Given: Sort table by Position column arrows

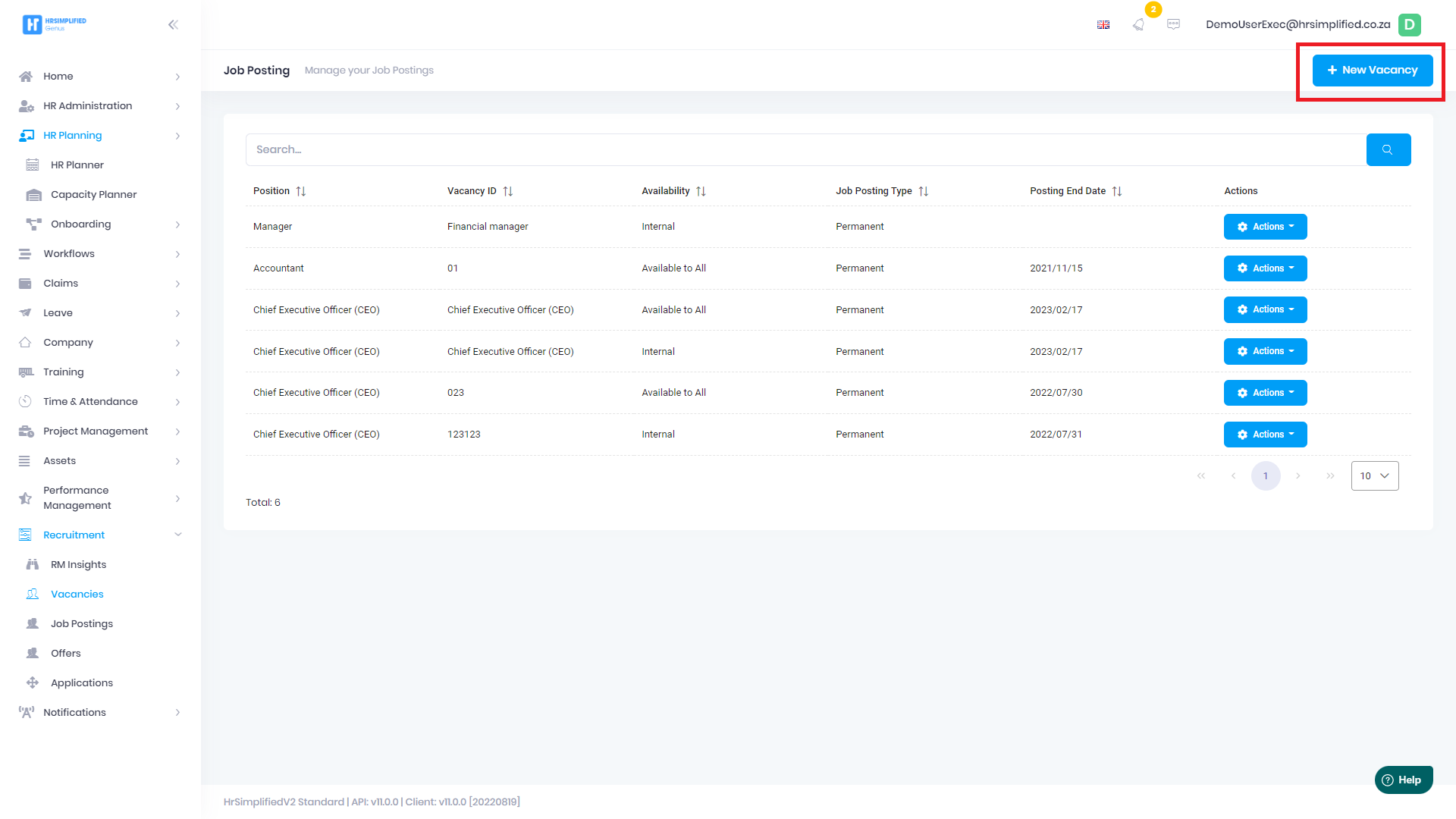Looking at the screenshot, I should pyautogui.click(x=301, y=191).
